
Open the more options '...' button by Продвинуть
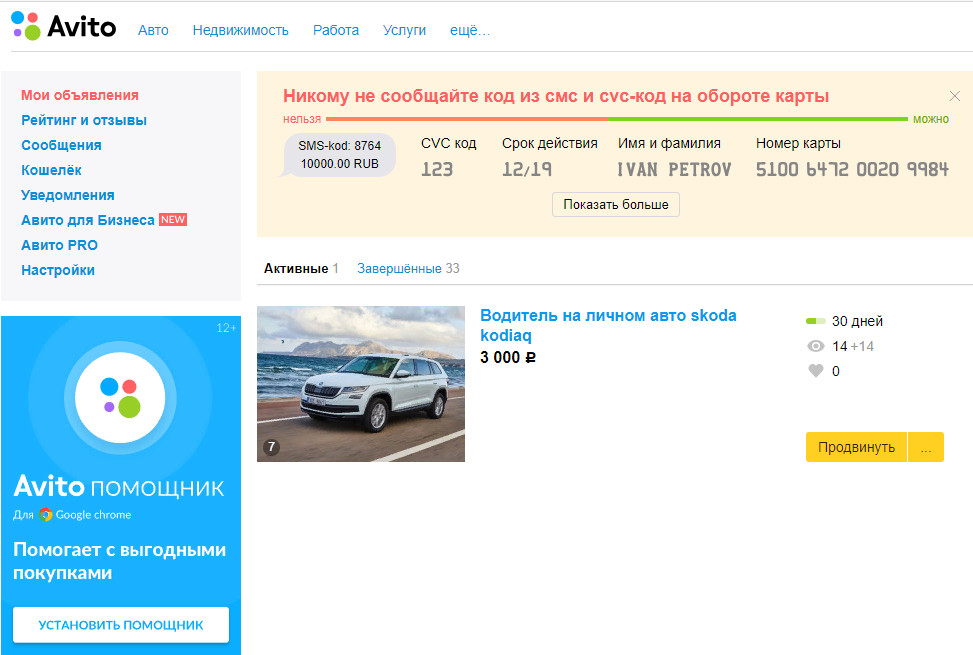(x=926, y=447)
